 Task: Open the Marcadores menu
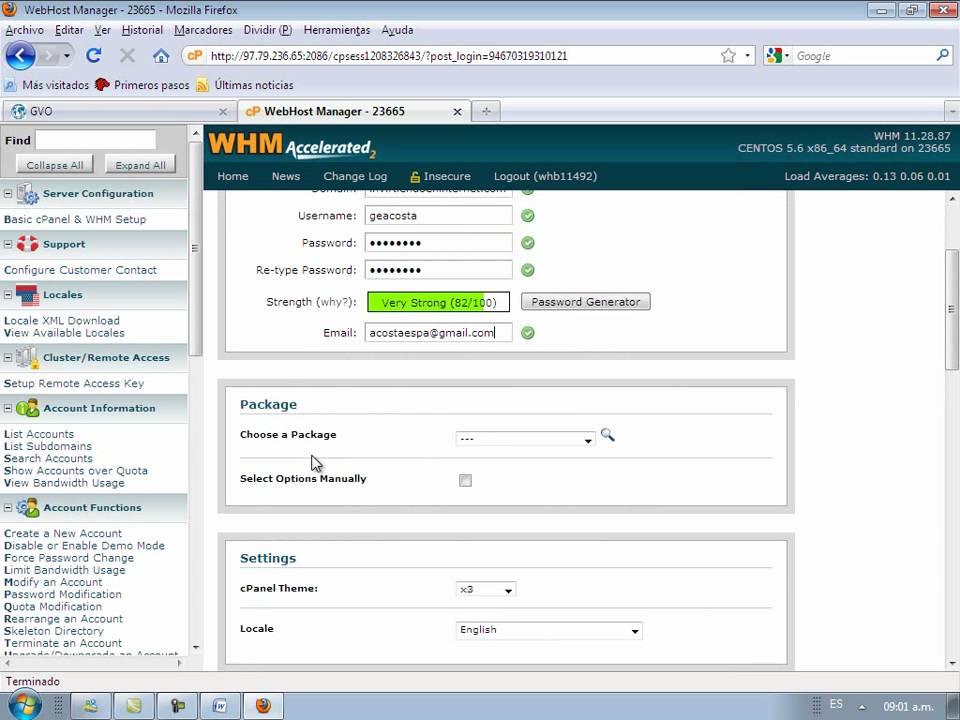[x=203, y=30]
